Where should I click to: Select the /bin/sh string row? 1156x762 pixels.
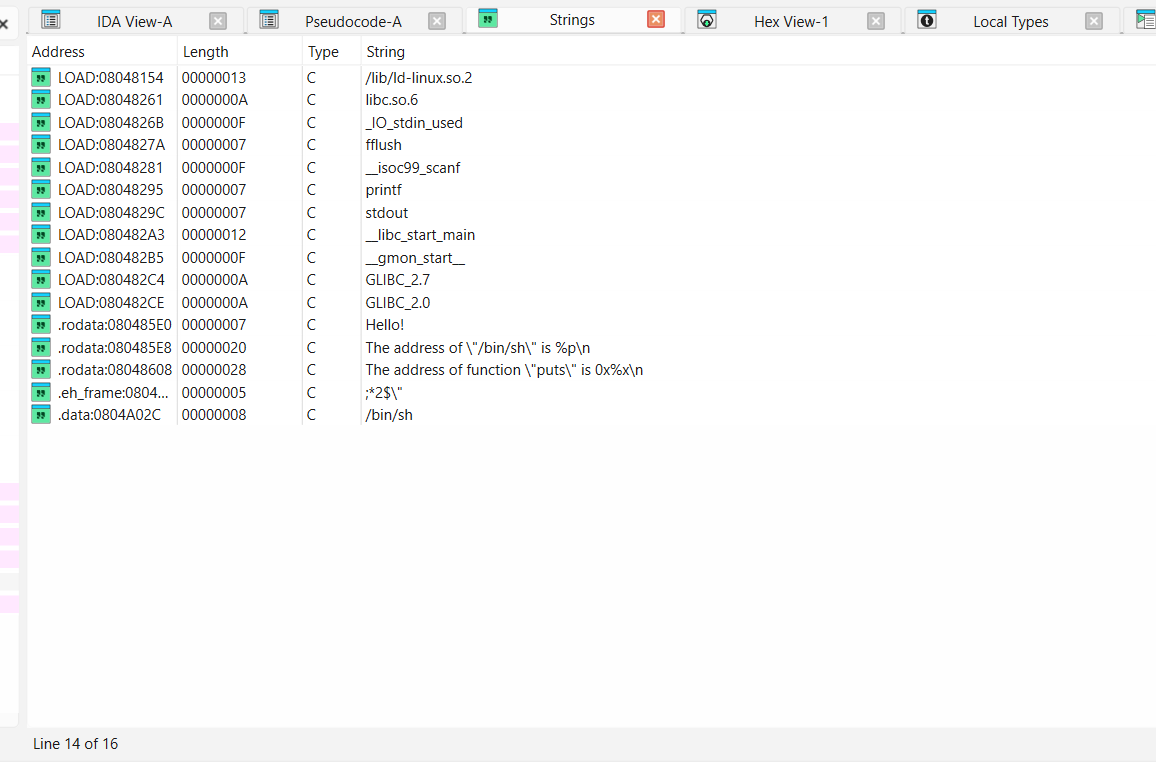coord(389,415)
